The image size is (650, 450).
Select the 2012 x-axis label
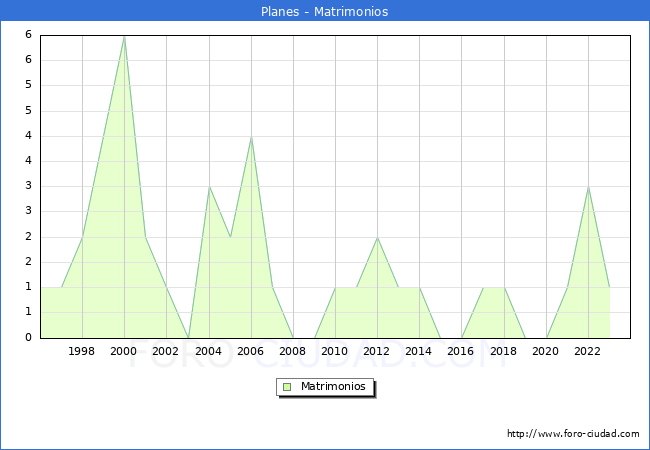(376, 351)
